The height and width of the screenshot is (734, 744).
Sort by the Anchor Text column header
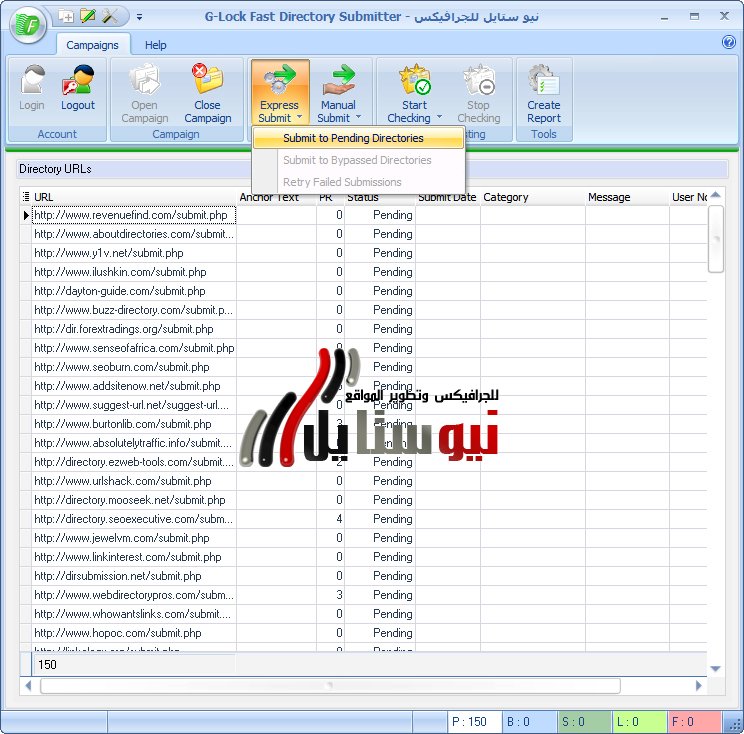(x=277, y=197)
